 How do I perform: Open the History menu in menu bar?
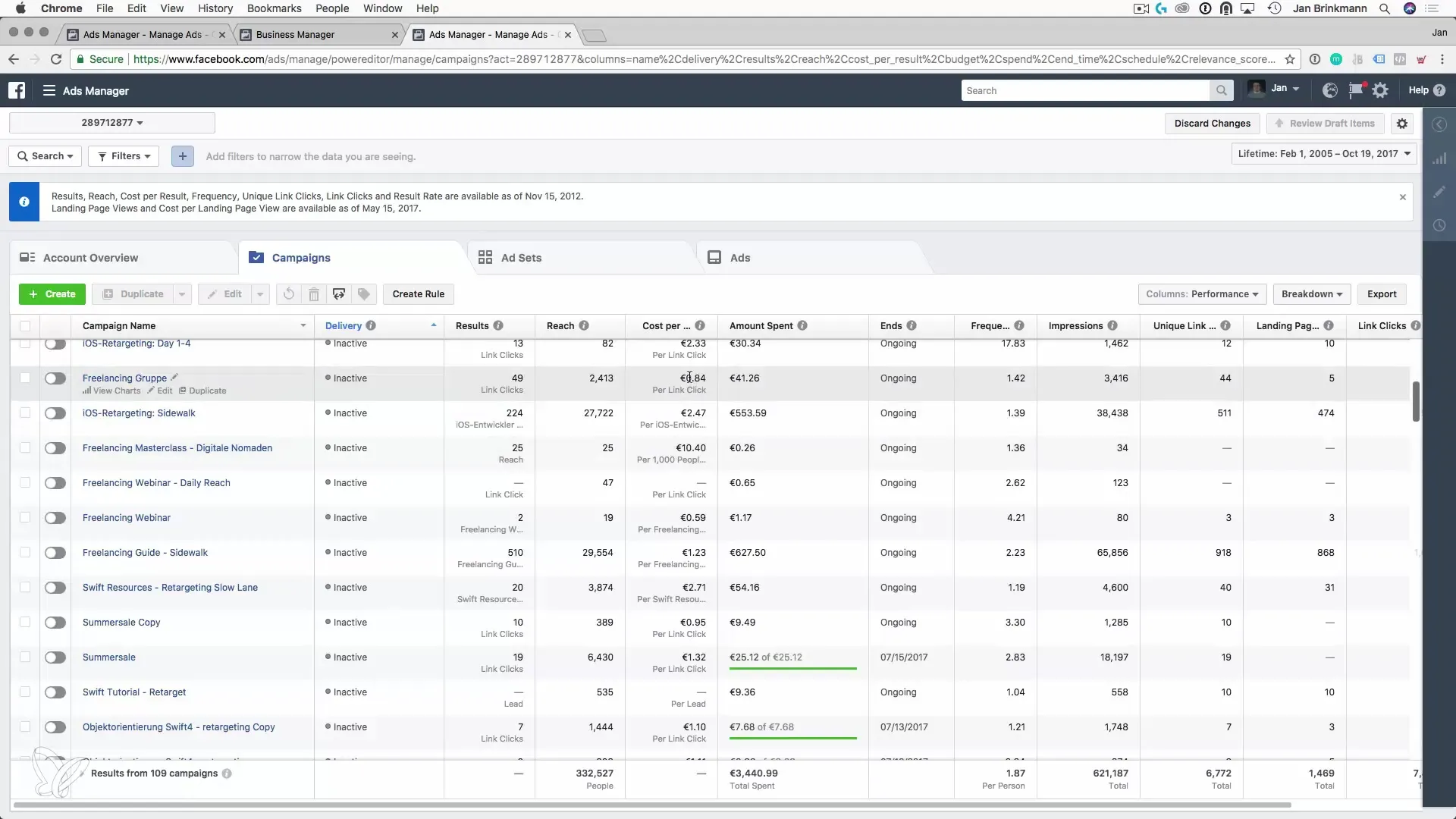pyautogui.click(x=215, y=8)
